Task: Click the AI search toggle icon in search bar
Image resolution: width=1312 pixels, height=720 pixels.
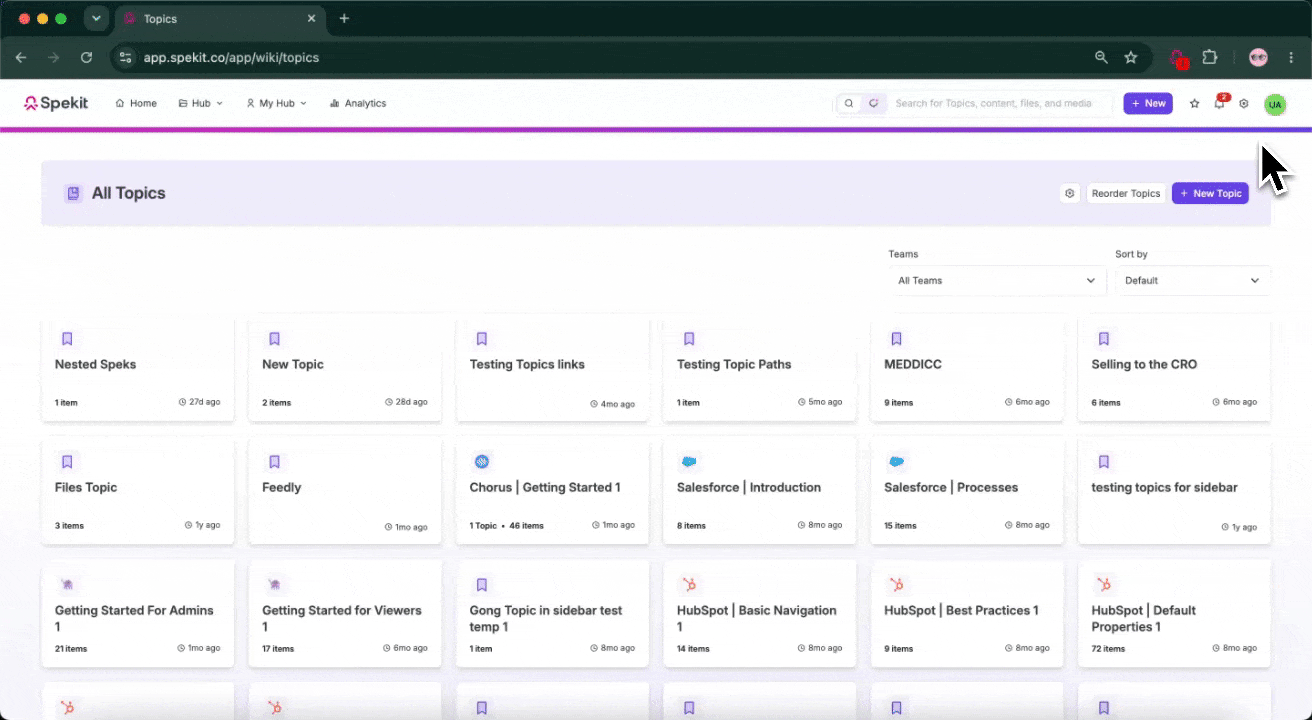Action: (x=873, y=103)
